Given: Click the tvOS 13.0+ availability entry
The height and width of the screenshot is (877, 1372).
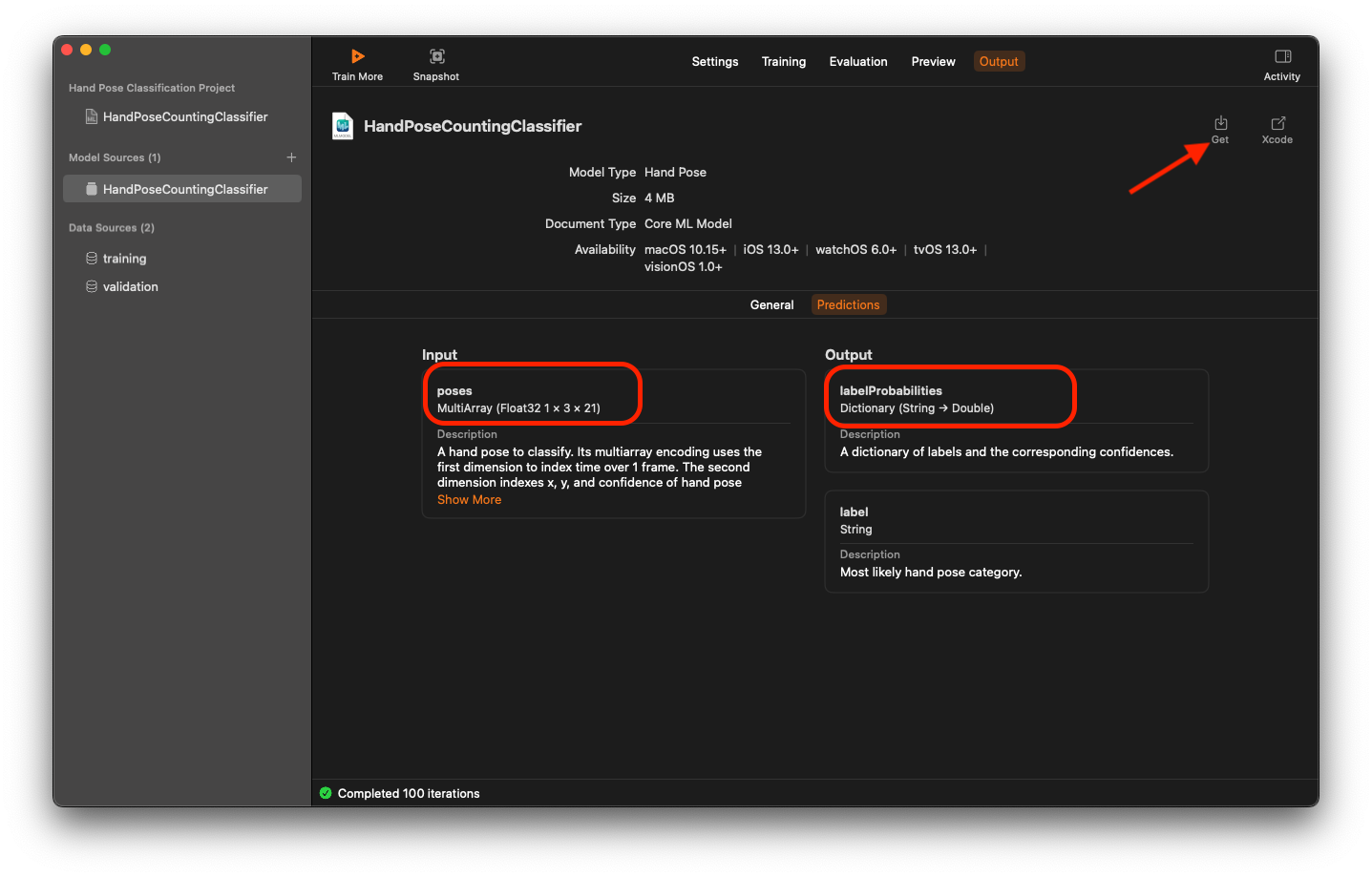Looking at the screenshot, I should click(x=945, y=250).
